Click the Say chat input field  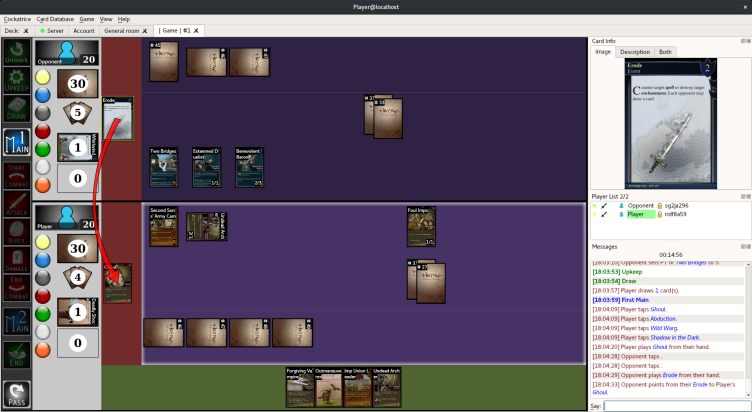coord(675,406)
